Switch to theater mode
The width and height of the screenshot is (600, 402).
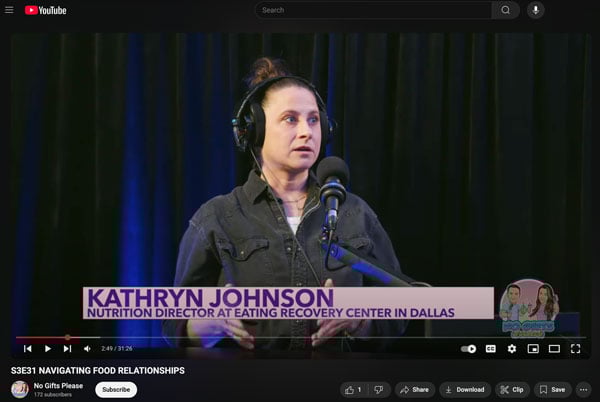click(x=554, y=349)
